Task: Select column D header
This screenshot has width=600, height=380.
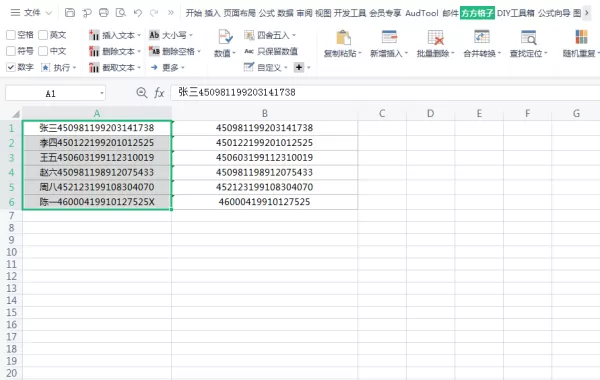Action: (430, 113)
